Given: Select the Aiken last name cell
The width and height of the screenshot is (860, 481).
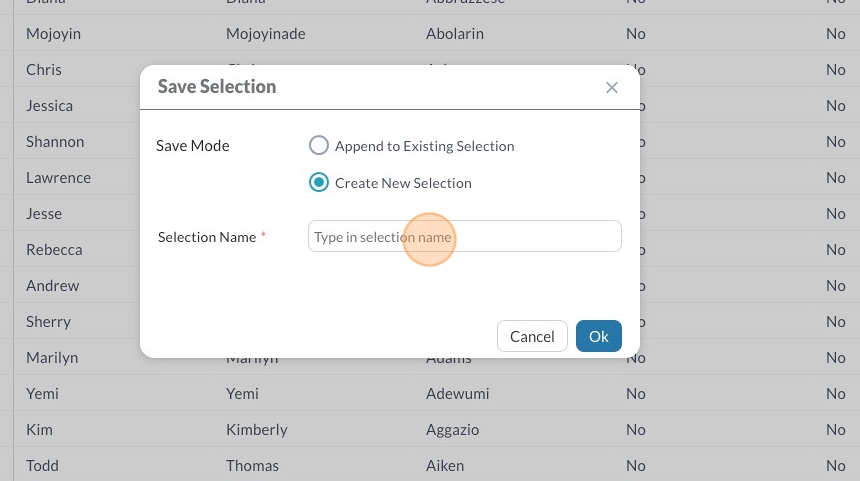Looking at the screenshot, I should [x=445, y=466].
